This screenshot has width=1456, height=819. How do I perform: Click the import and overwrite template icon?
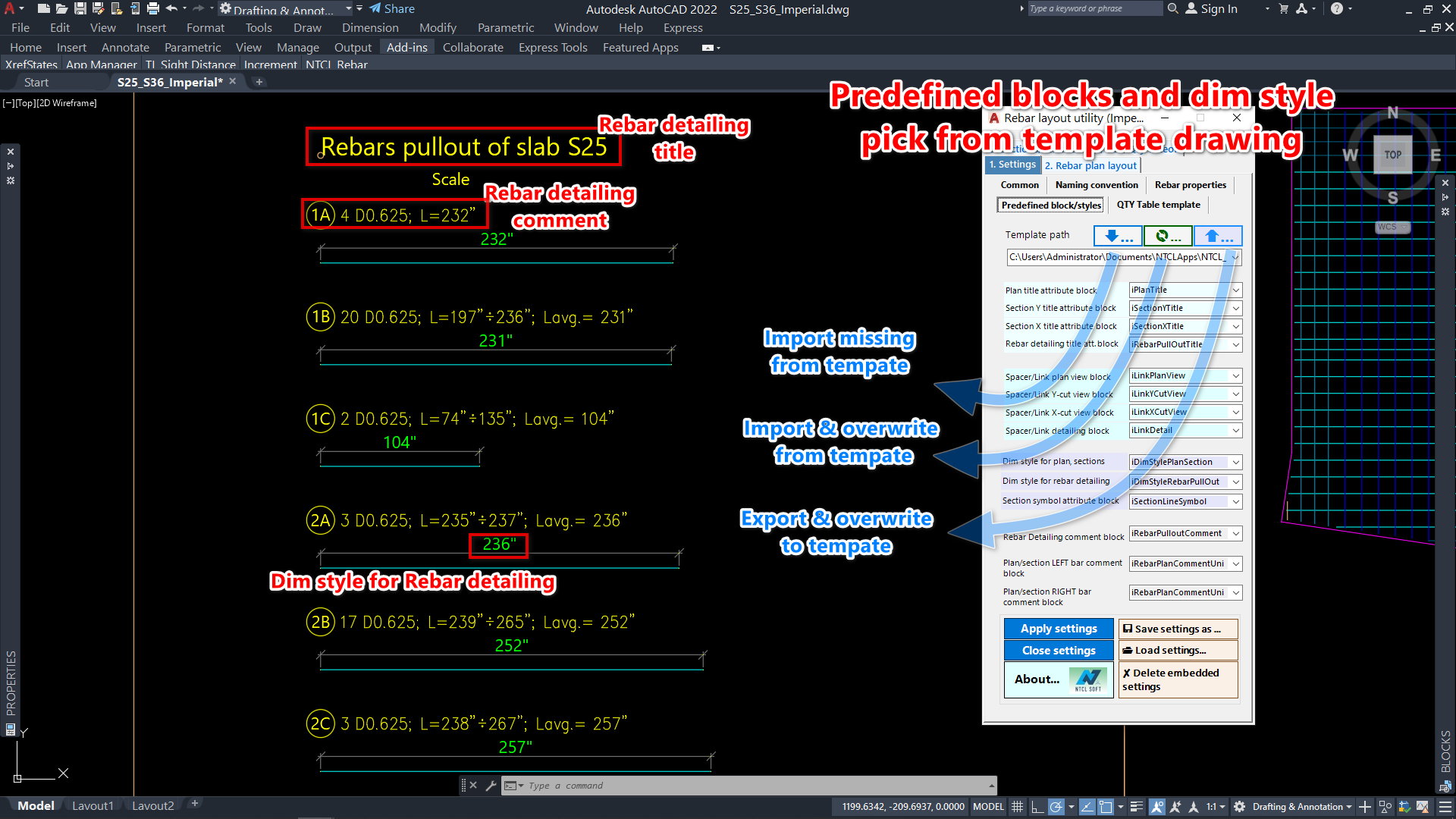click(1168, 237)
